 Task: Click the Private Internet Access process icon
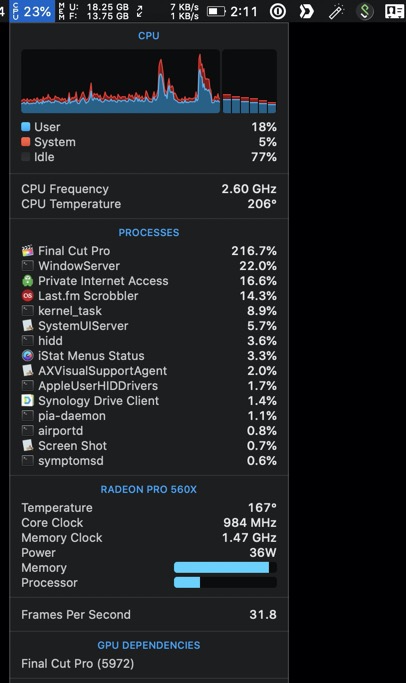27,281
